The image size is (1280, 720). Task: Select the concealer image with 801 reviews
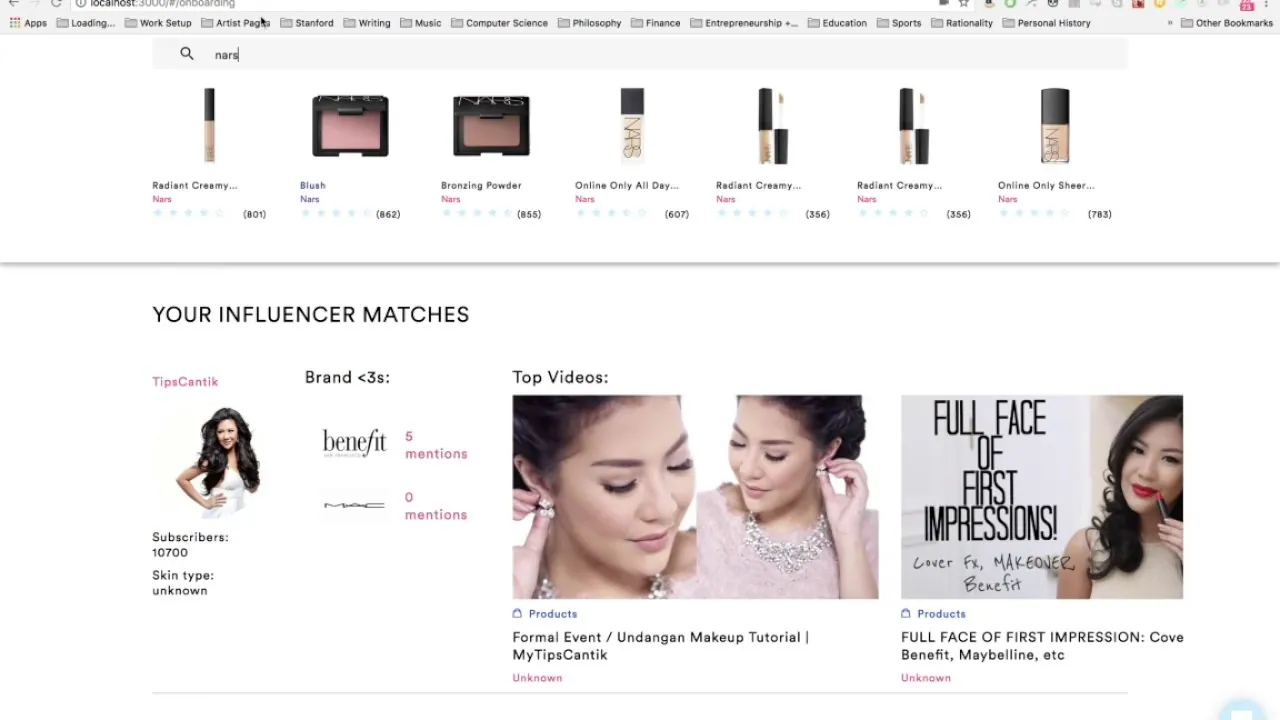tap(209, 126)
